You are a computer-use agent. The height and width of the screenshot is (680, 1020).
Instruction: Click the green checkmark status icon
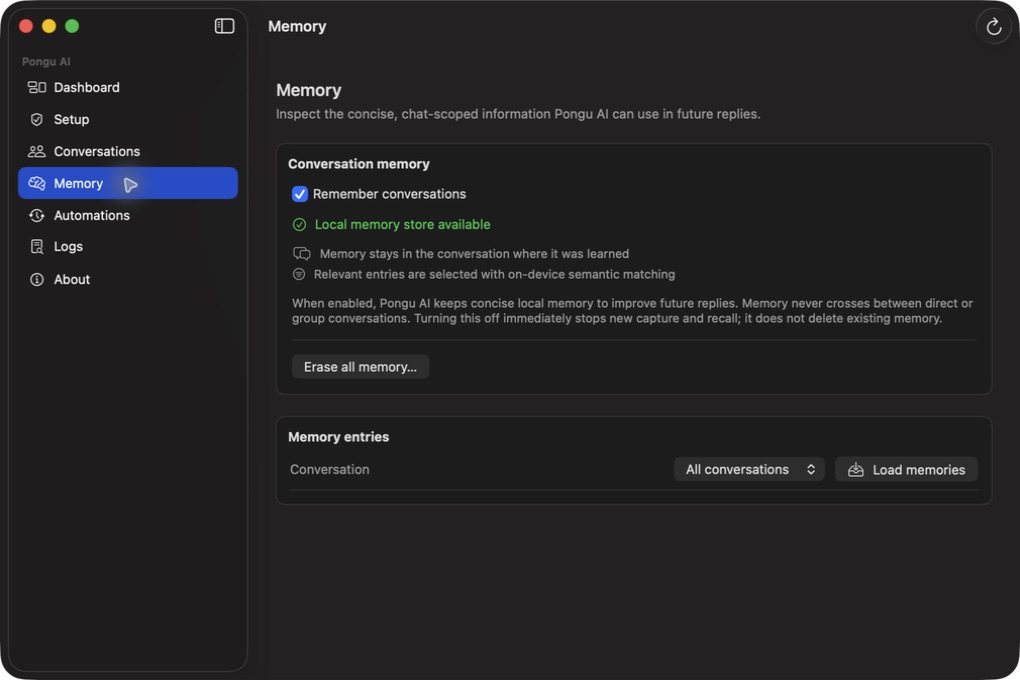299,224
